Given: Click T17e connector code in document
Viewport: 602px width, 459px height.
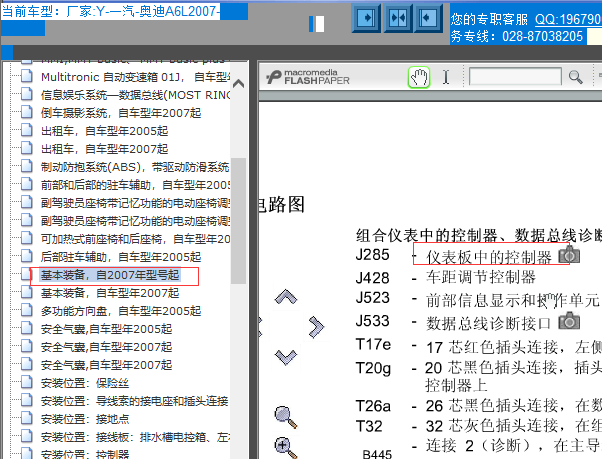Looking at the screenshot, I should 373,344.
